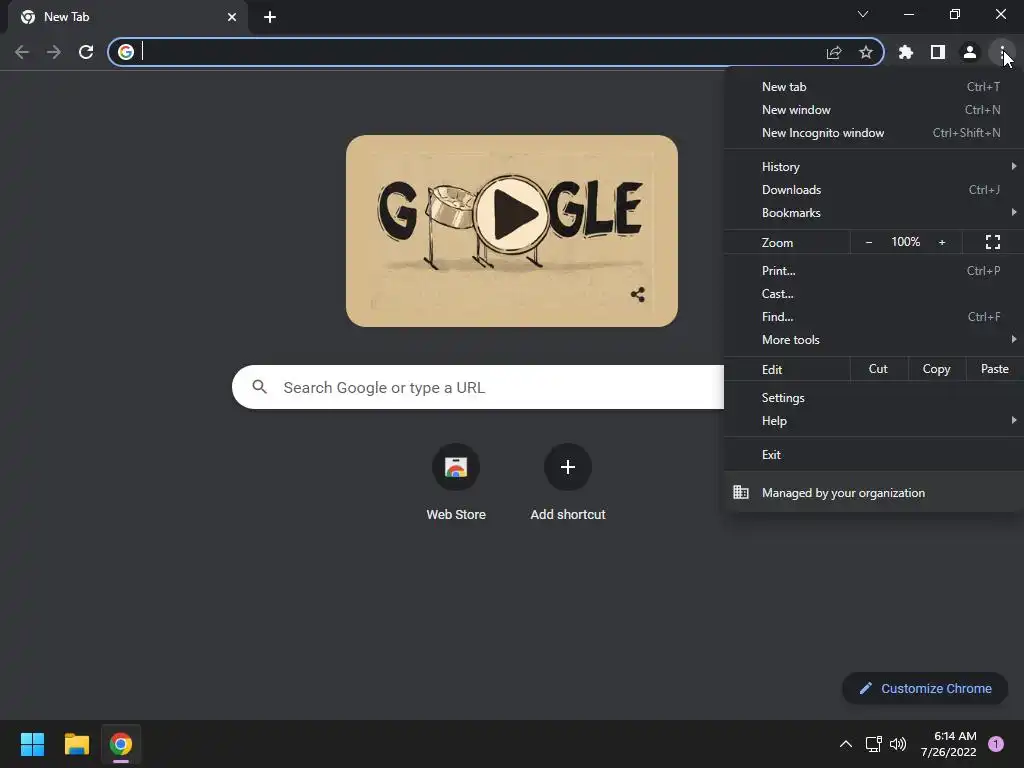Click the Copy button
This screenshot has width=1024, height=768.
(936, 369)
